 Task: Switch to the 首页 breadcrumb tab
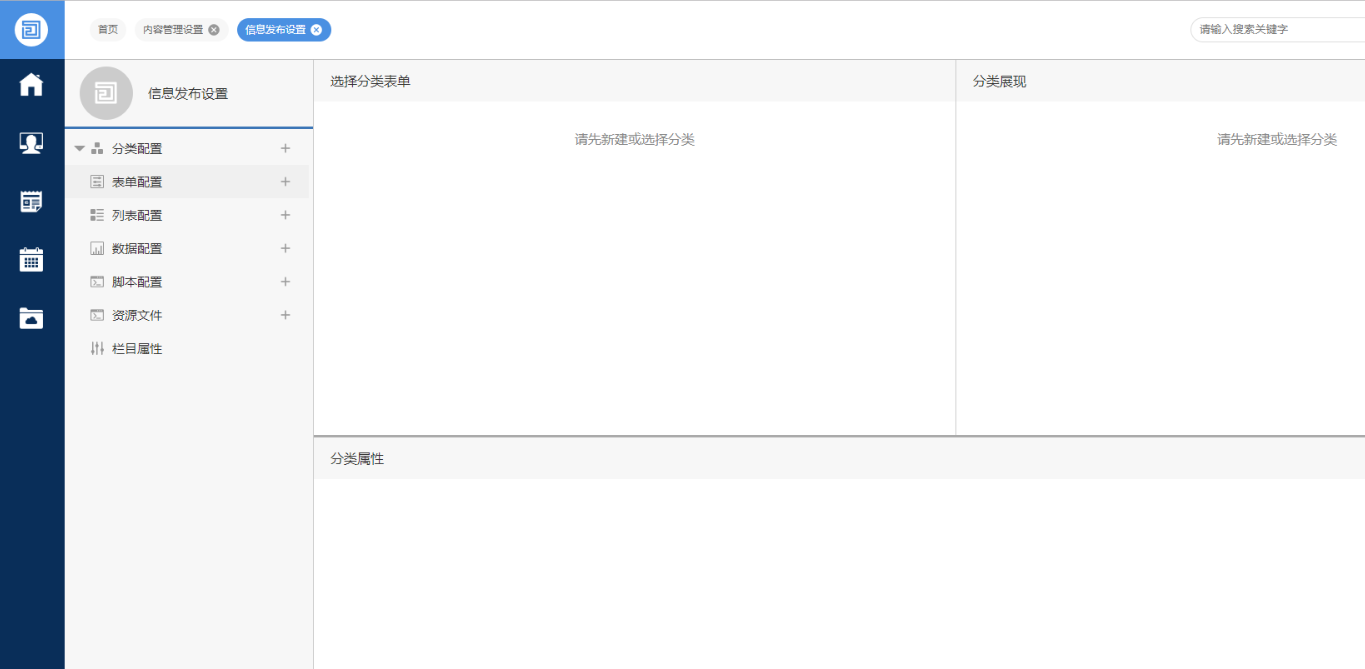pos(108,29)
